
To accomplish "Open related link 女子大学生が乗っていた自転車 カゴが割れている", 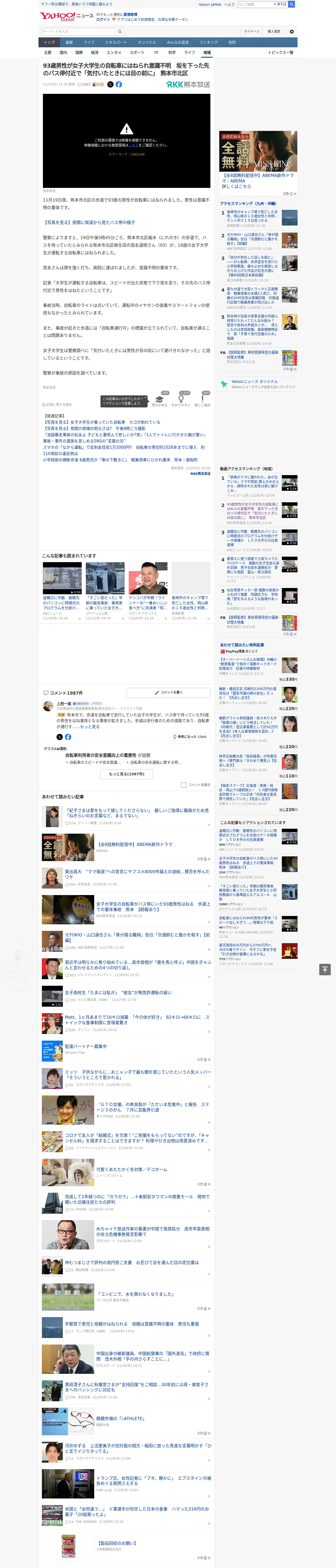I will 101,422.
